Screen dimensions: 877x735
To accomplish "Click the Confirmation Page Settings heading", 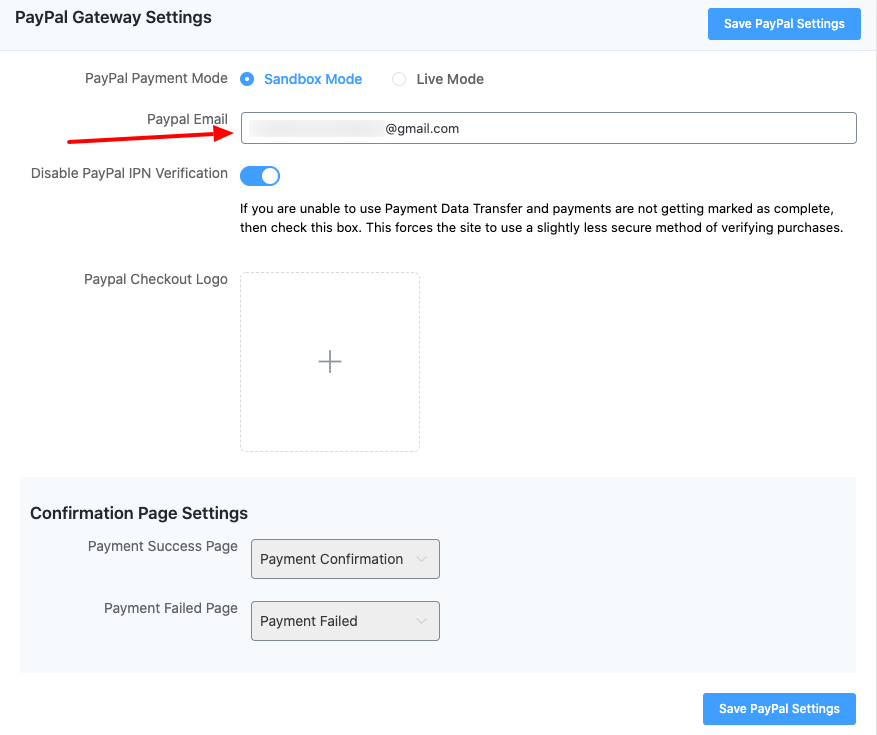I will click(x=139, y=513).
